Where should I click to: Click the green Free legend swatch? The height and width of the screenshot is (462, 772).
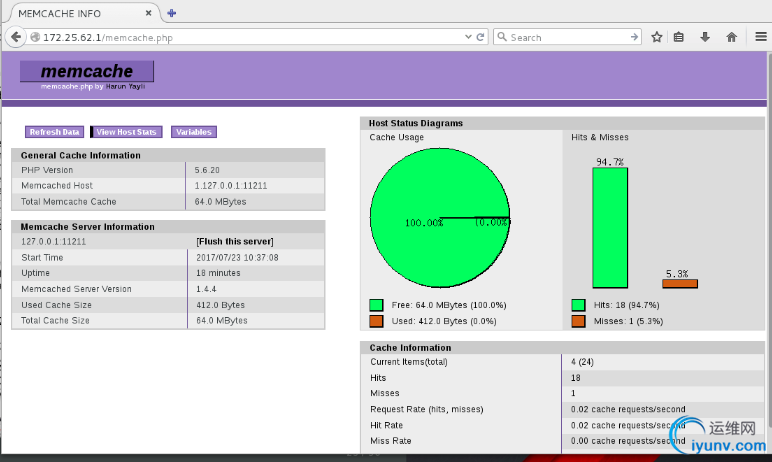pyautogui.click(x=376, y=305)
